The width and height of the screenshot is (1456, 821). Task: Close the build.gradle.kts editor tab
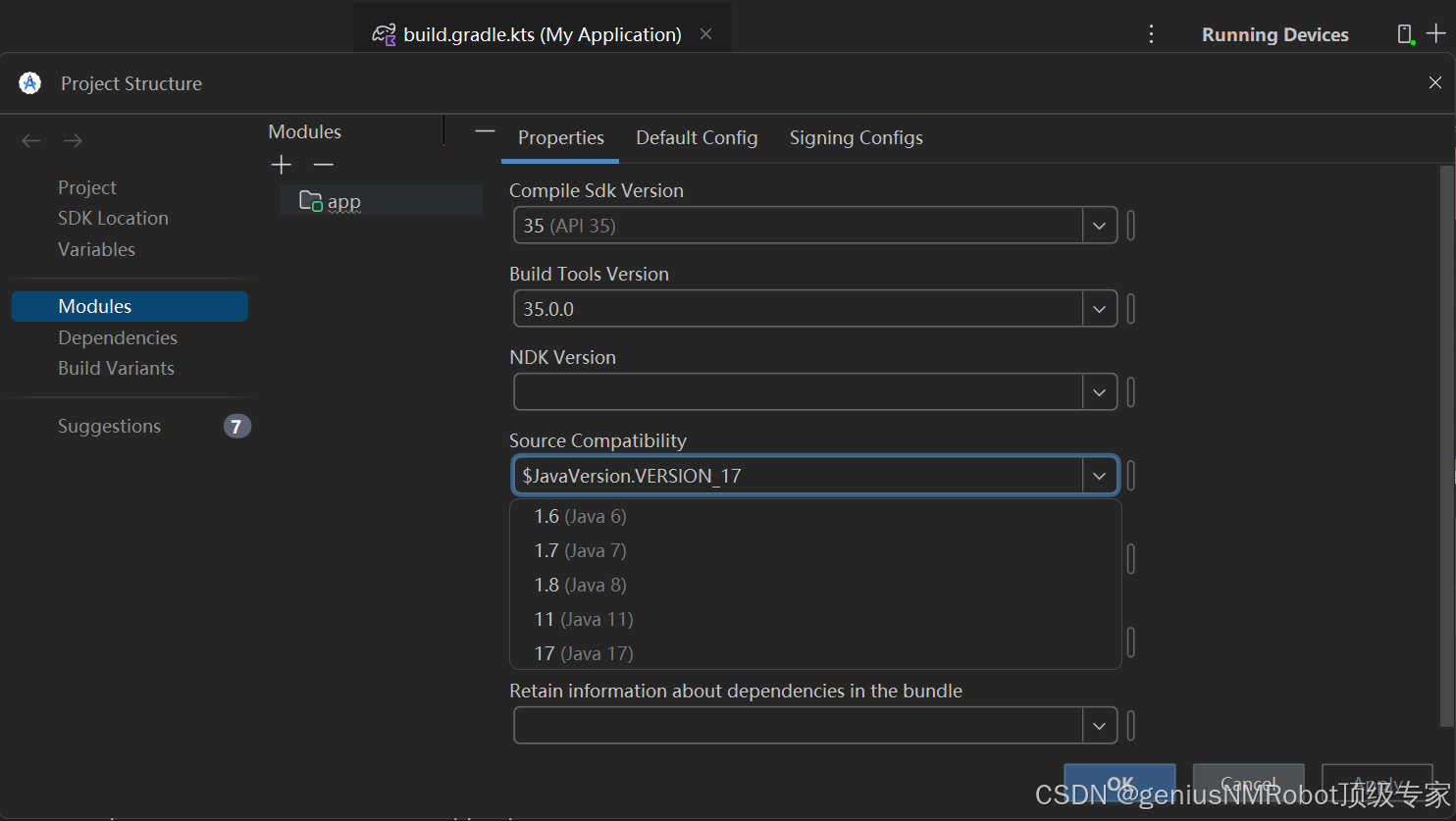pos(705,34)
